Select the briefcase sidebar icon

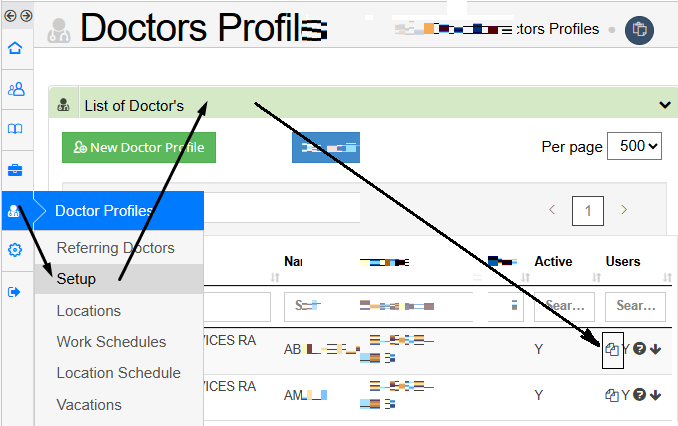coord(15,170)
